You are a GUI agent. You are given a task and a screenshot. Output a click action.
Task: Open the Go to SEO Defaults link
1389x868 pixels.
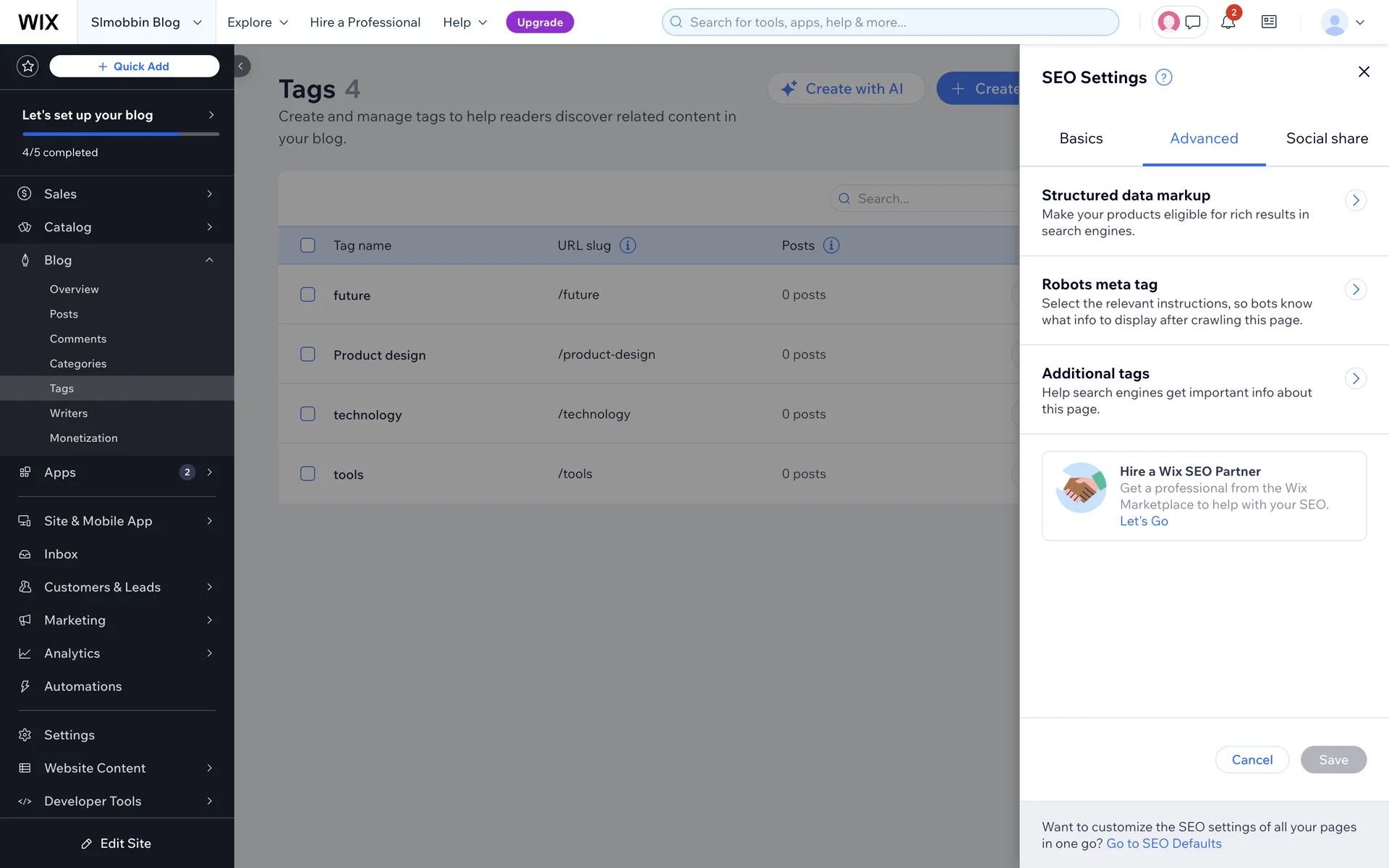click(x=1163, y=843)
